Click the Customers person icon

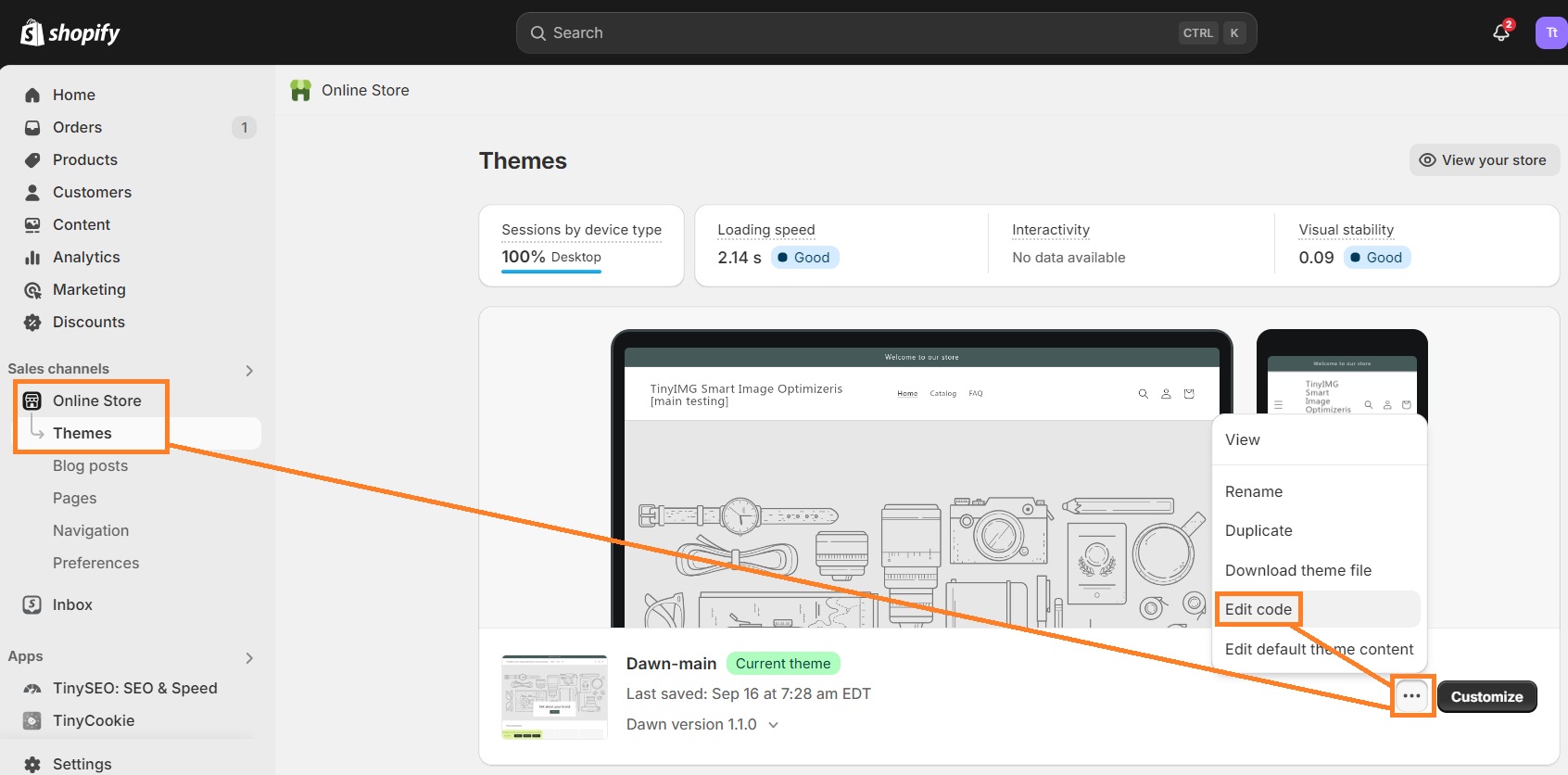[32, 192]
